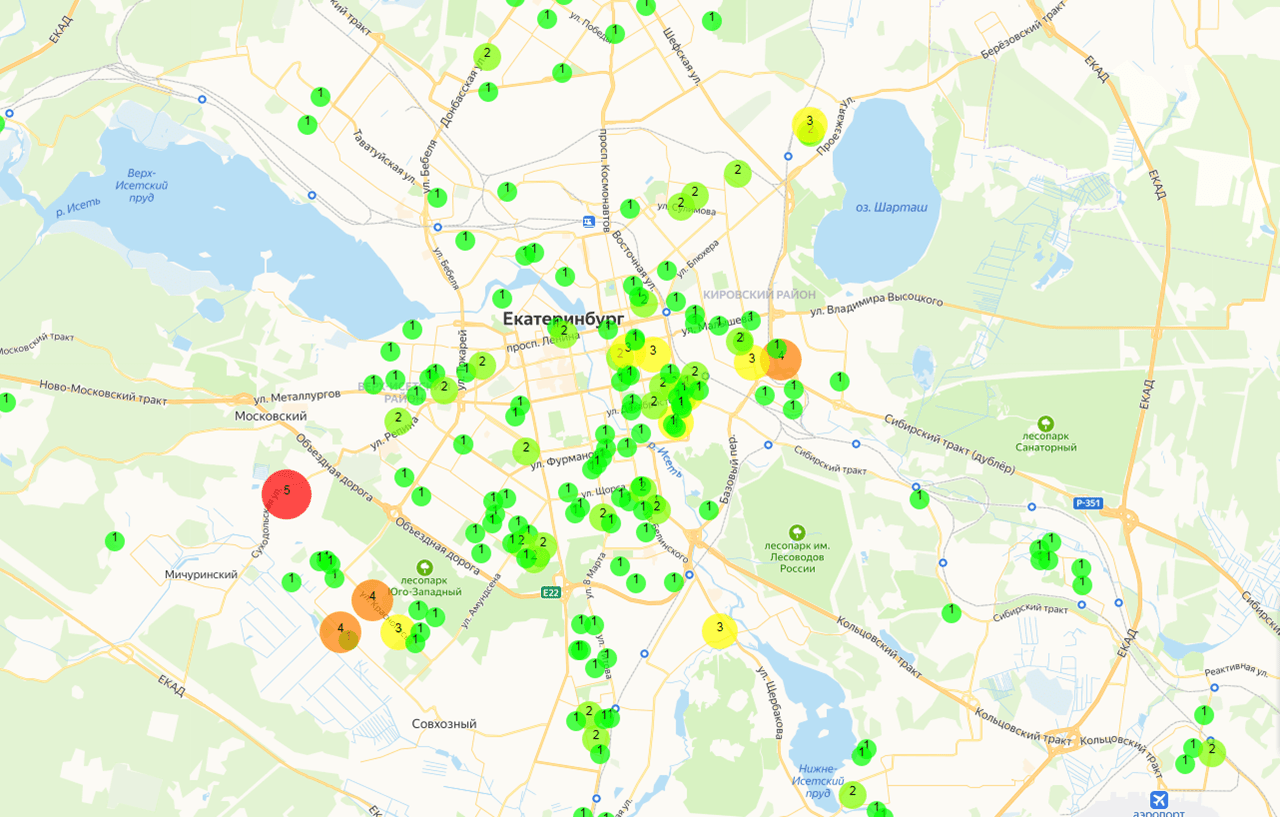The image size is (1280, 817).
Task: Open the green 2 cluster beside ул. Токарей
Action: point(481,365)
